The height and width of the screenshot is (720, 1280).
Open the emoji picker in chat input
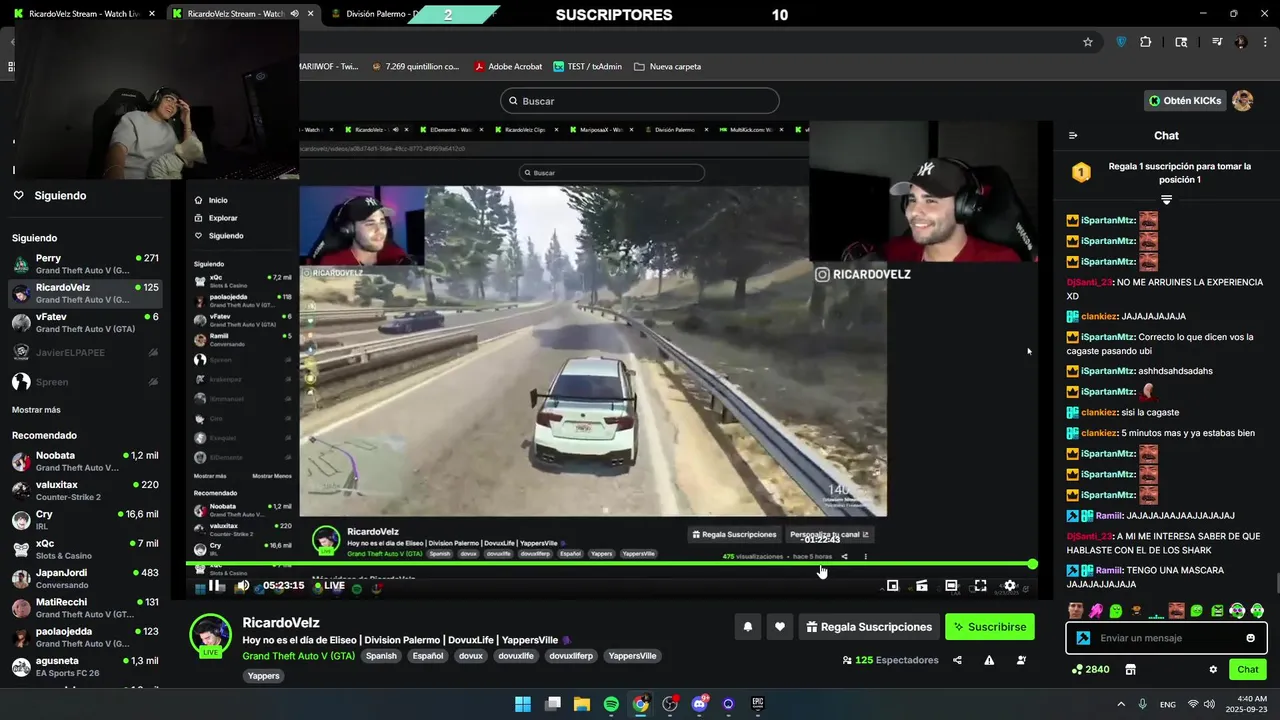point(1250,638)
